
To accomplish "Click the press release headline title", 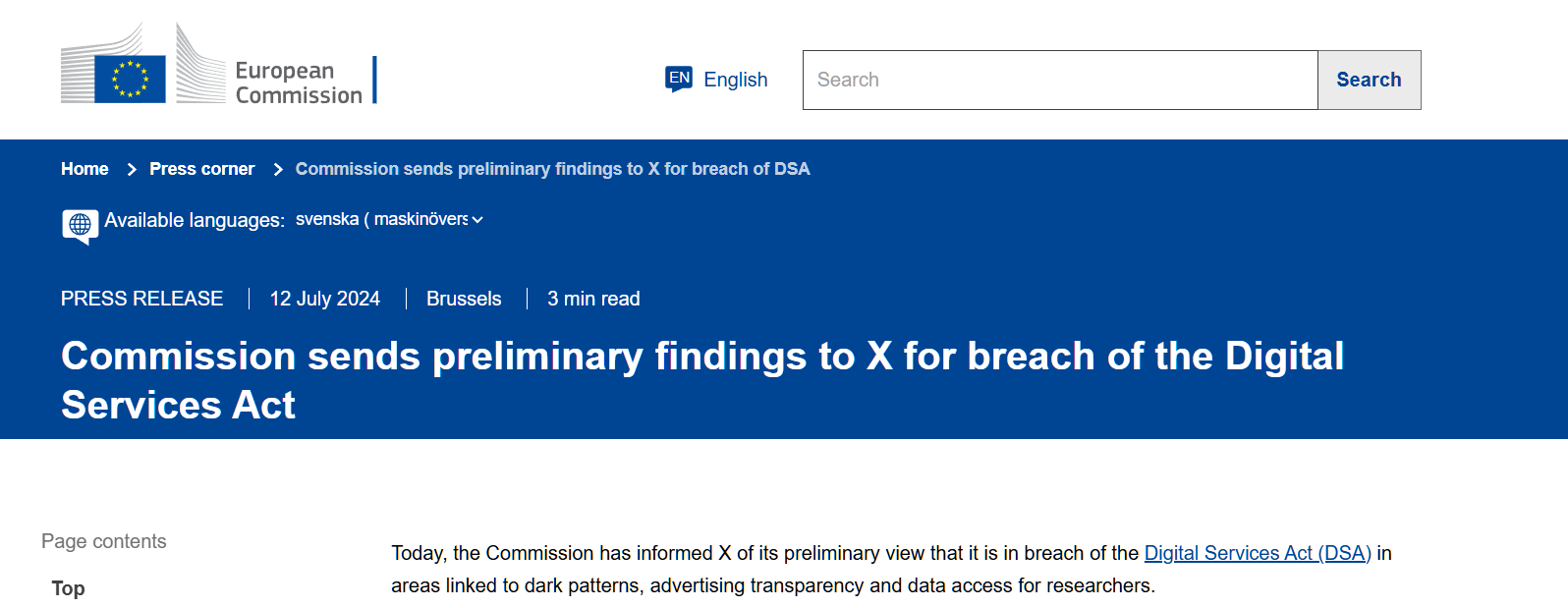I will (x=701, y=380).
